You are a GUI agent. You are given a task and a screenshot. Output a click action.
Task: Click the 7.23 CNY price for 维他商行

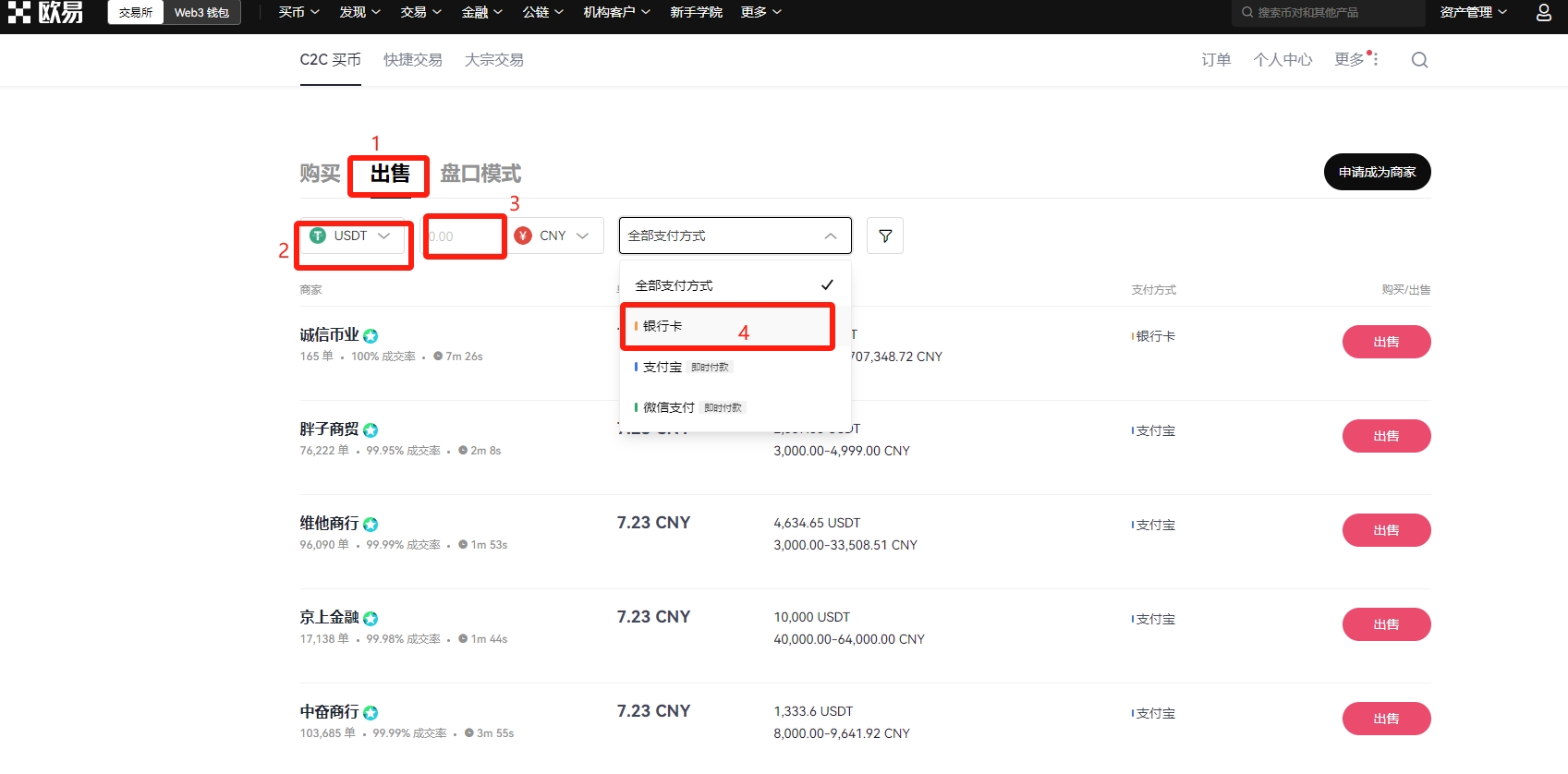click(653, 523)
